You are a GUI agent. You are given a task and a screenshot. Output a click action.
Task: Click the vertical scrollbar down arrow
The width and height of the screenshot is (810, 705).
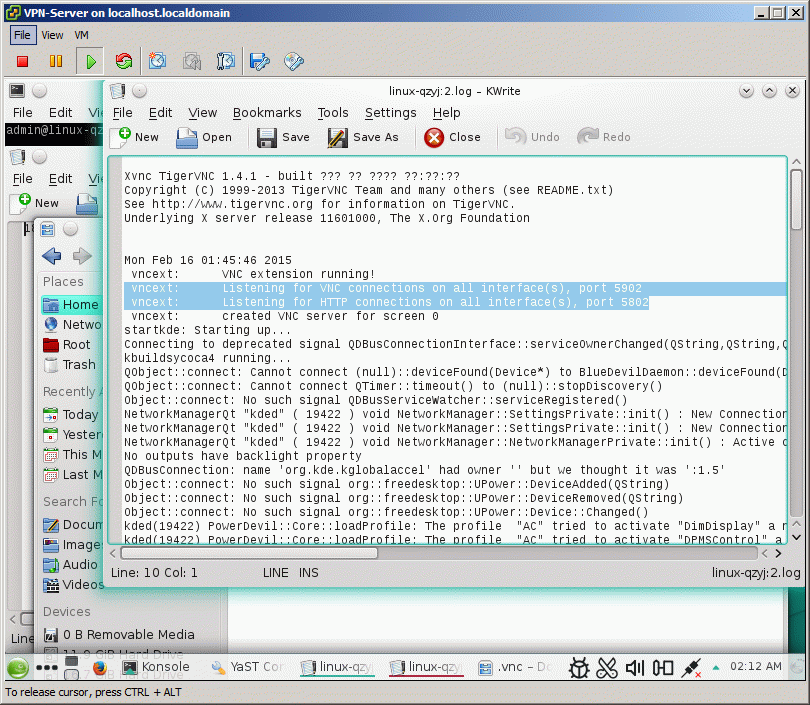pos(797,537)
